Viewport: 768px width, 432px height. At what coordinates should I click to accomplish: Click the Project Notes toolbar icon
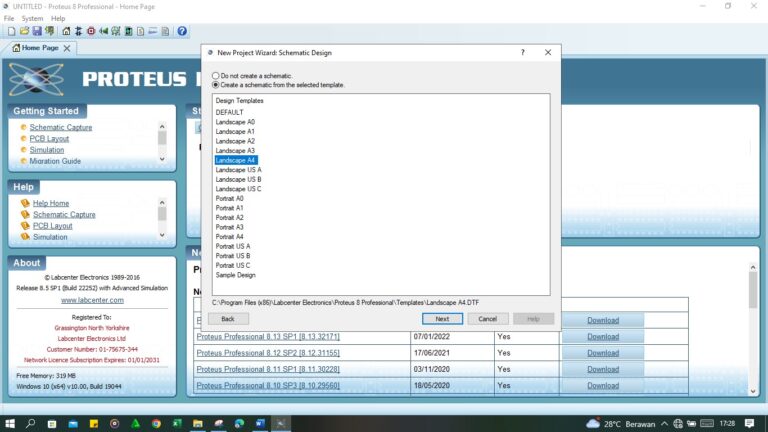tap(166, 31)
